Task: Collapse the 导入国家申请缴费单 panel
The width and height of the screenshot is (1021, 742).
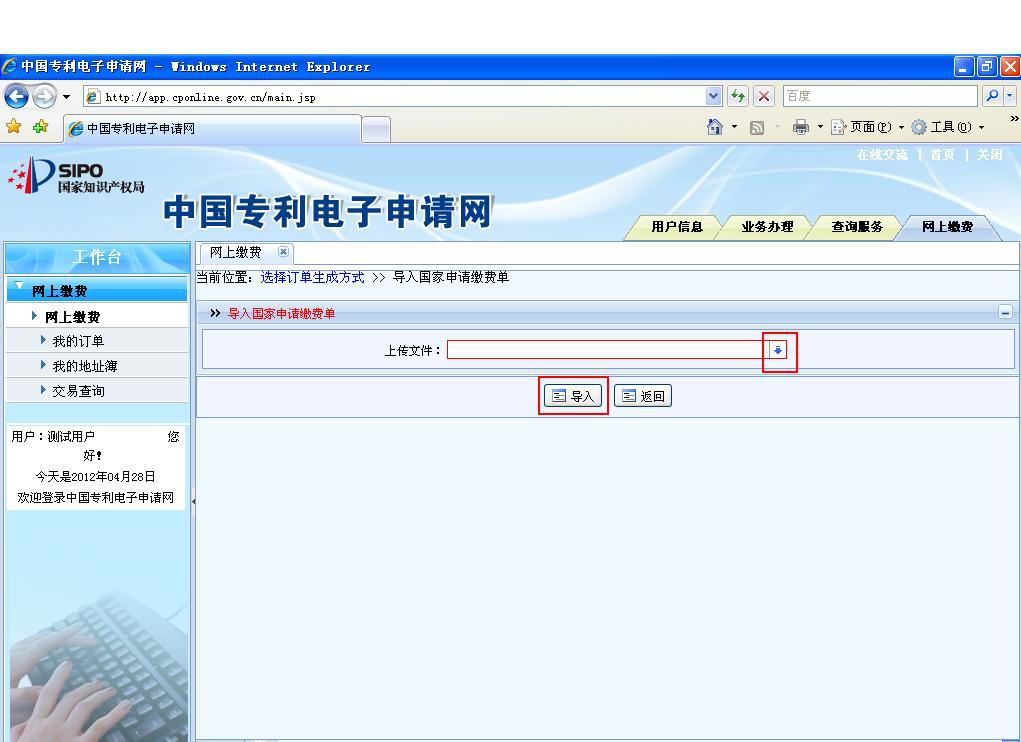Action: click(1005, 312)
